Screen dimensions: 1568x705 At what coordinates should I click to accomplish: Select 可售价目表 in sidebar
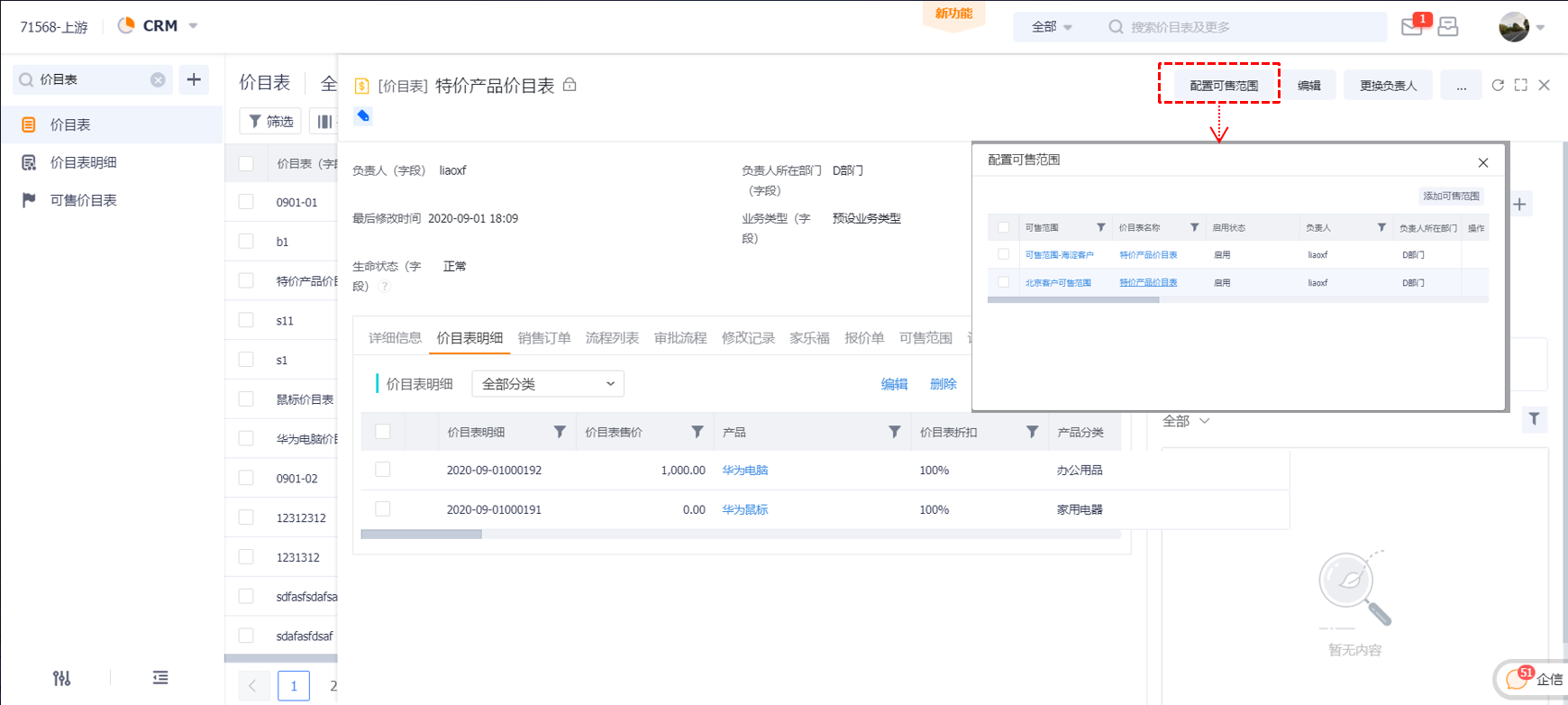coord(83,200)
